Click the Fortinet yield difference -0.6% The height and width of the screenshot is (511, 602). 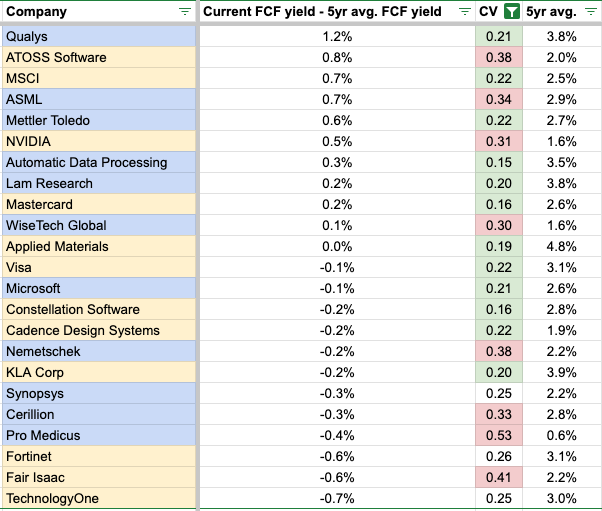click(x=337, y=456)
